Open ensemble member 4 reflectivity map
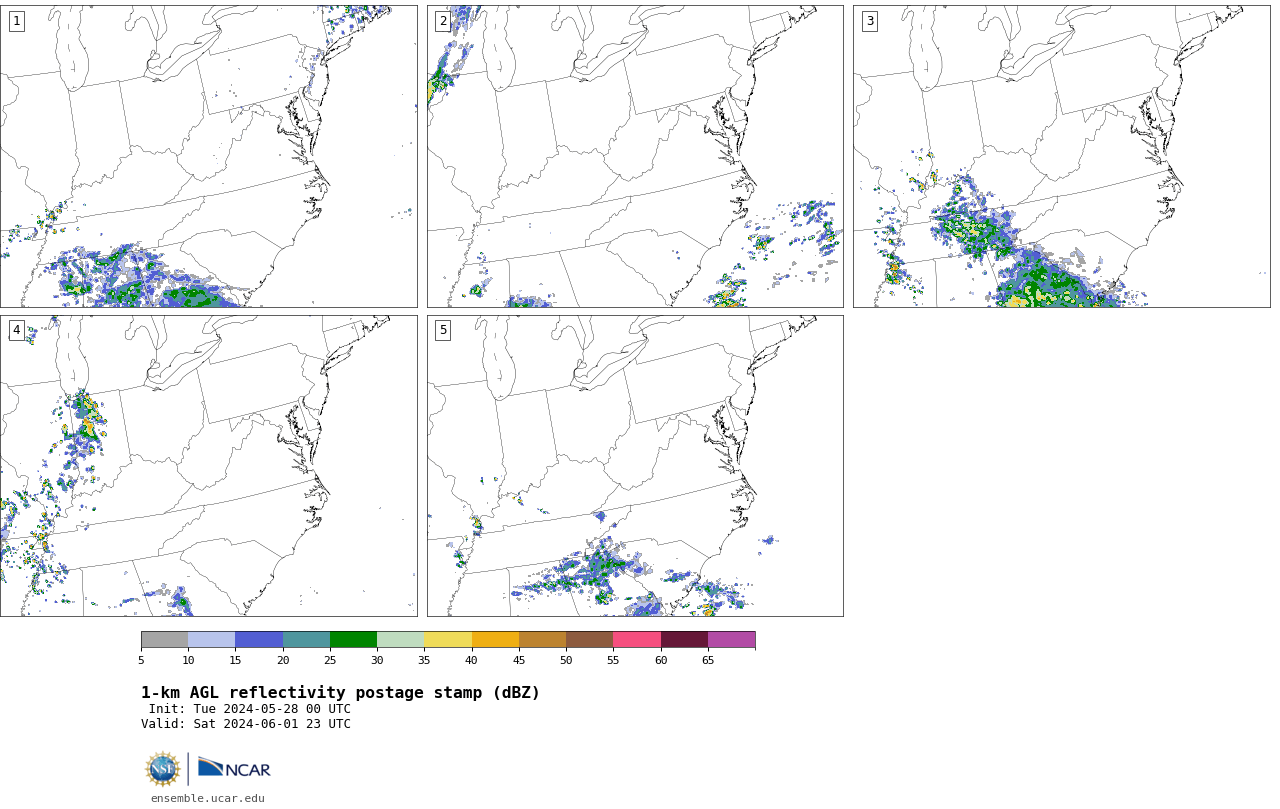 [208, 466]
